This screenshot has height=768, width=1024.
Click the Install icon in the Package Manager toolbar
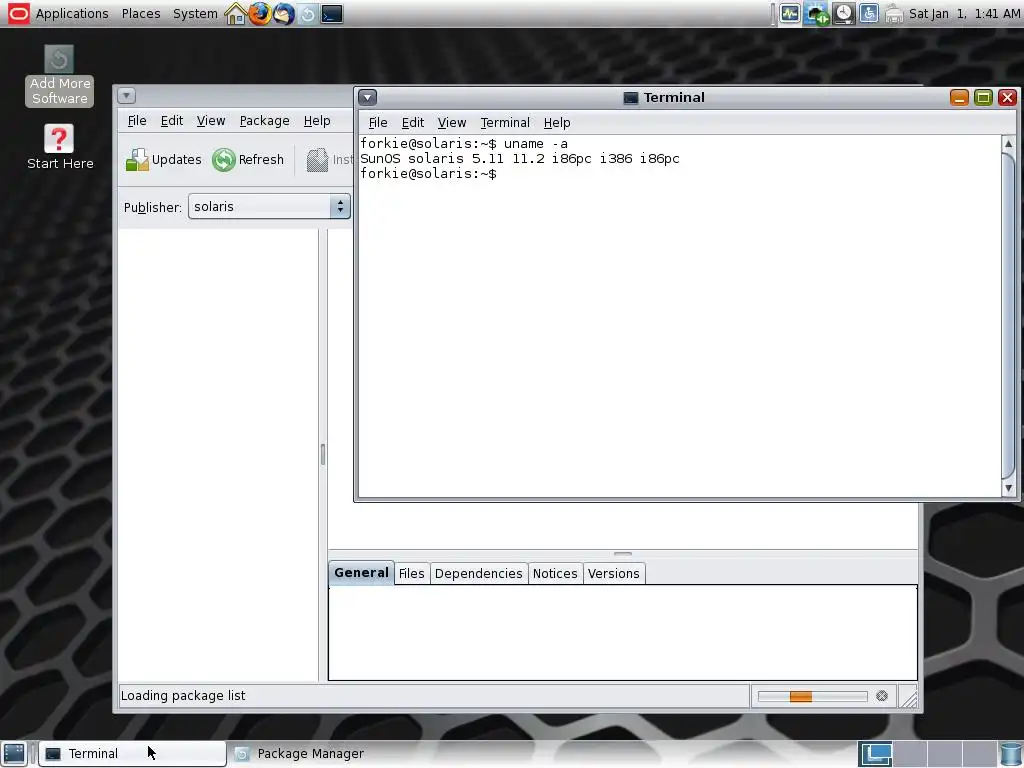pos(317,159)
